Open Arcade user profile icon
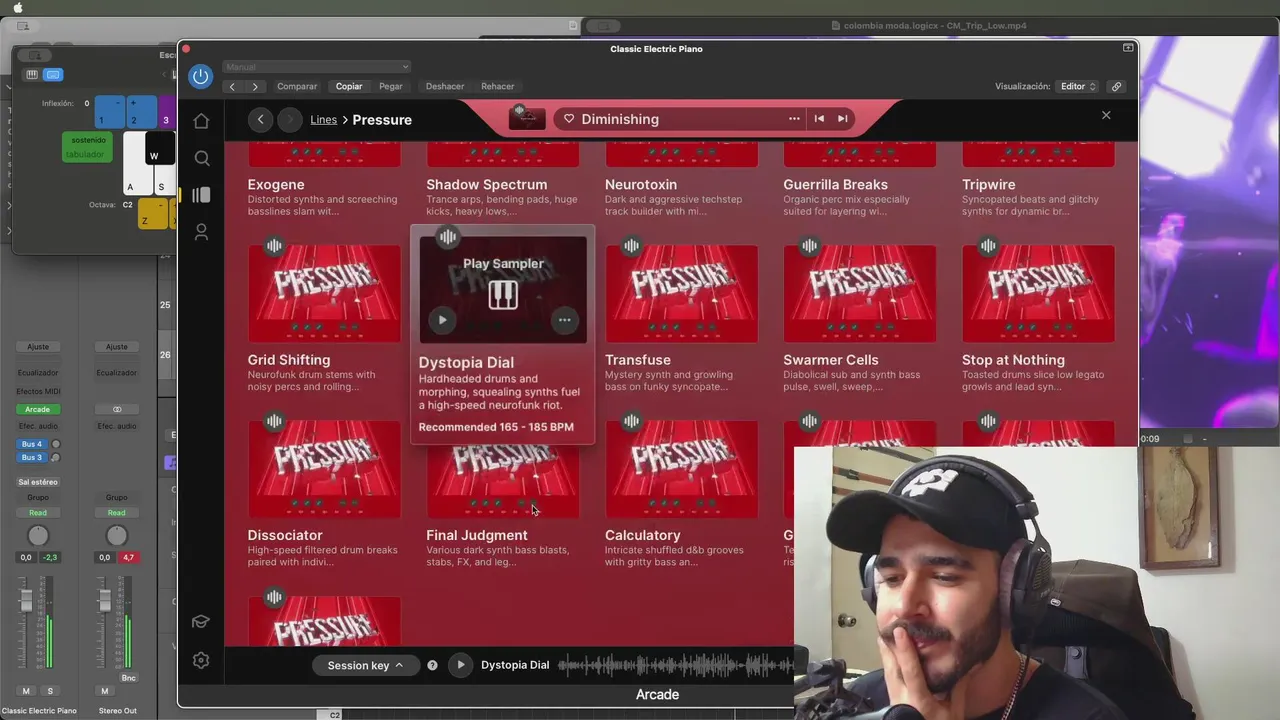 pos(201,232)
